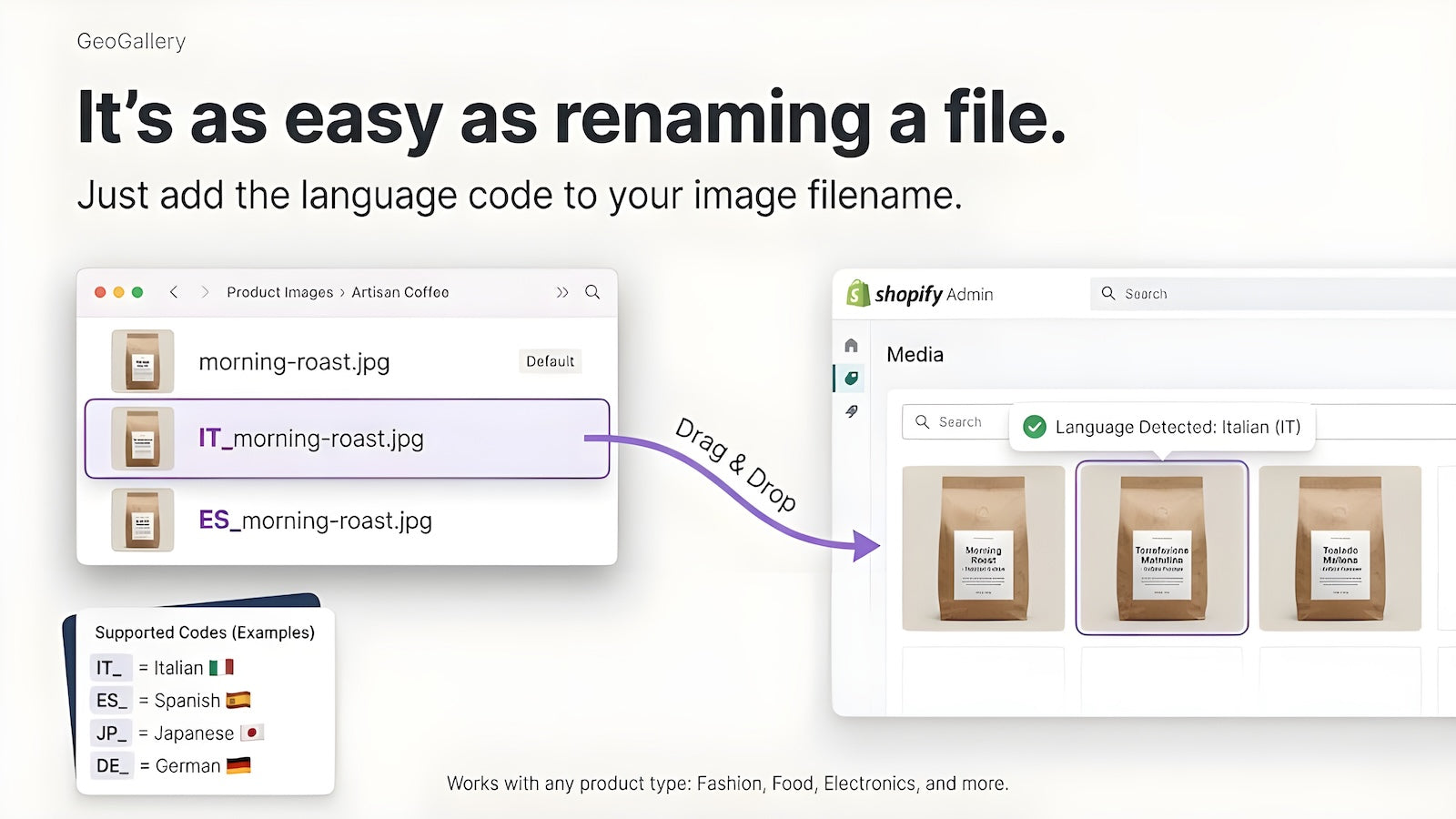Screen dimensions: 1456x819
Task: Click the IT_ code chip
Action: (110, 668)
